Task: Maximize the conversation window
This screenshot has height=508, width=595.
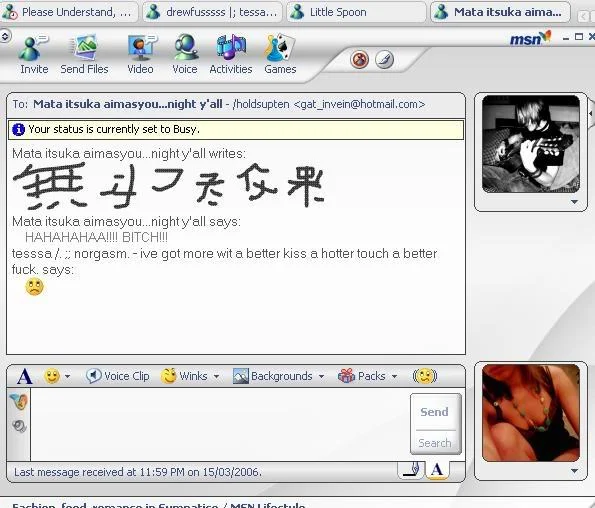Action: [x=579, y=37]
